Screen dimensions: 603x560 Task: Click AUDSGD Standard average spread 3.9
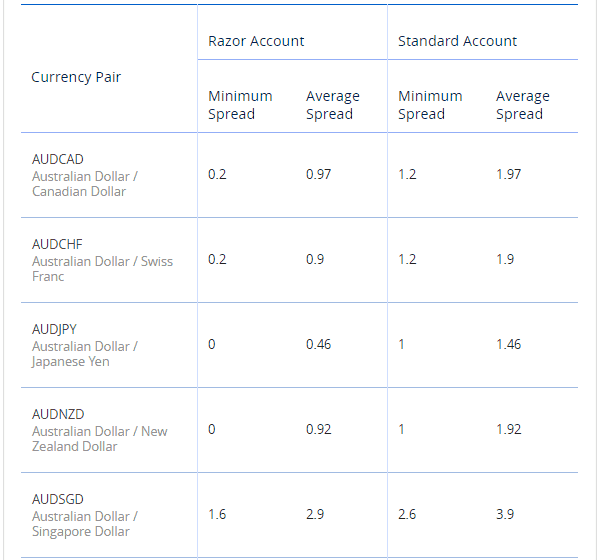505,515
